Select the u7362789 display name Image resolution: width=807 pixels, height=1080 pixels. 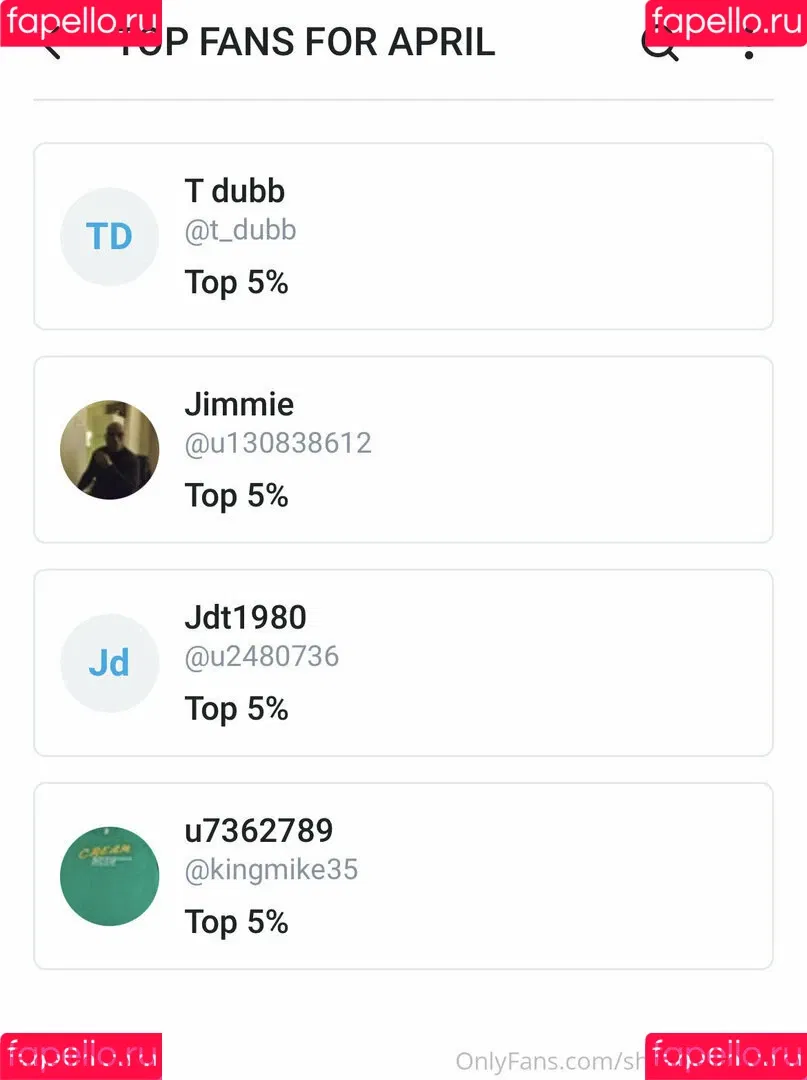[259, 831]
